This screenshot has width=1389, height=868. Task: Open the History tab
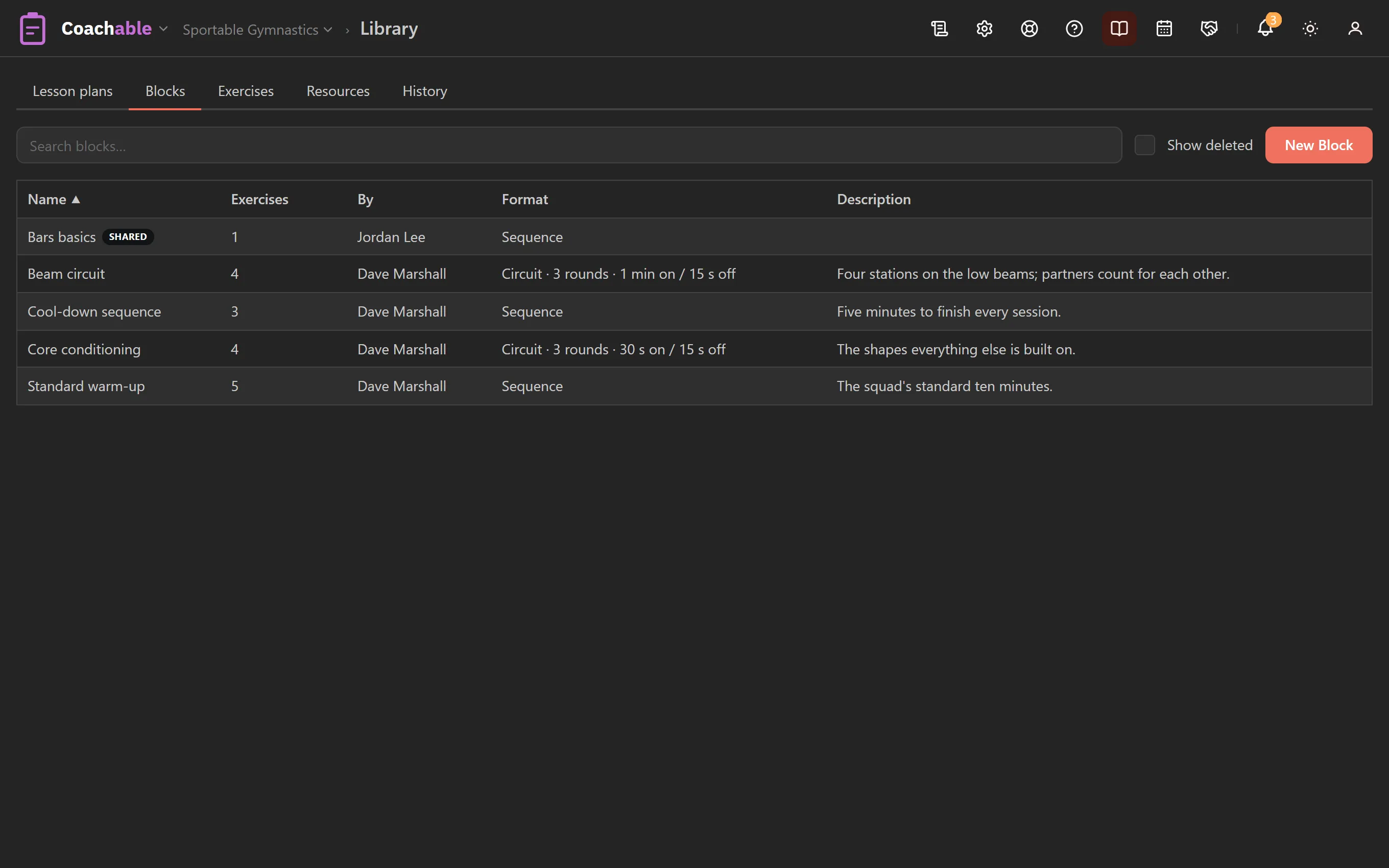[425, 91]
